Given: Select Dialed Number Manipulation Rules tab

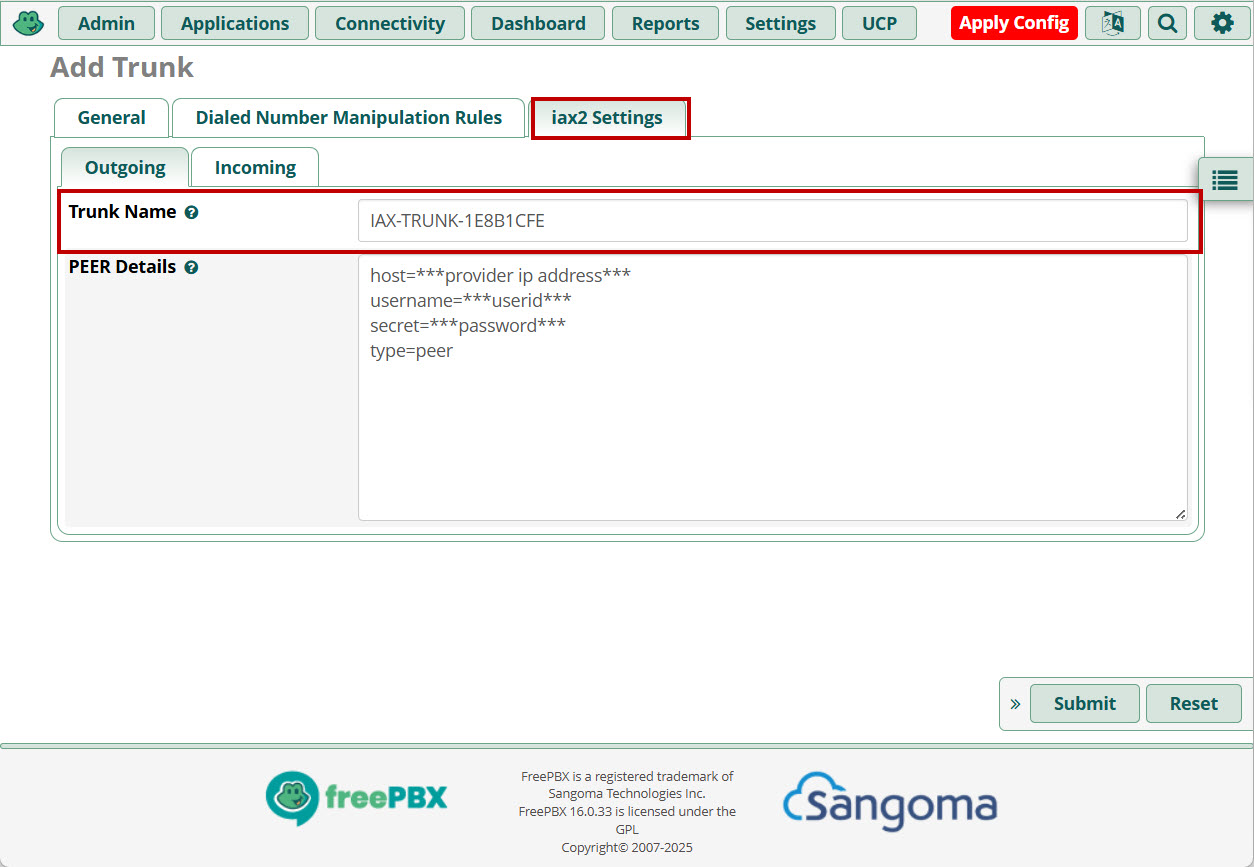Looking at the screenshot, I should click(x=348, y=118).
